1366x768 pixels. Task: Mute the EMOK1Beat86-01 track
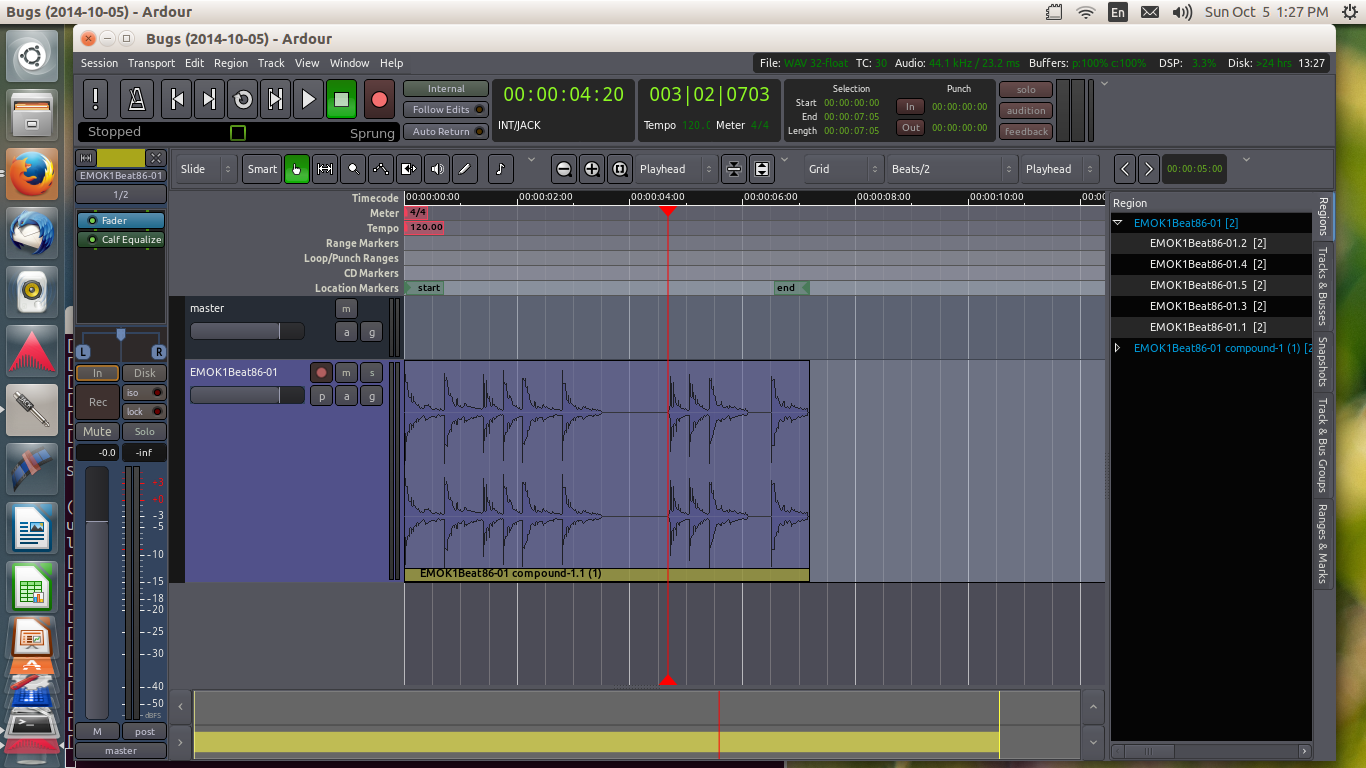pyautogui.click(x=345, y=372)
